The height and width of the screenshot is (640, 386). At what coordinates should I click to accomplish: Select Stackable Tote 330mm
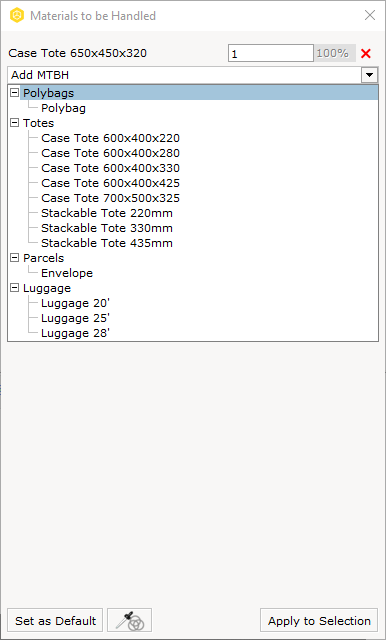[106, 228]
